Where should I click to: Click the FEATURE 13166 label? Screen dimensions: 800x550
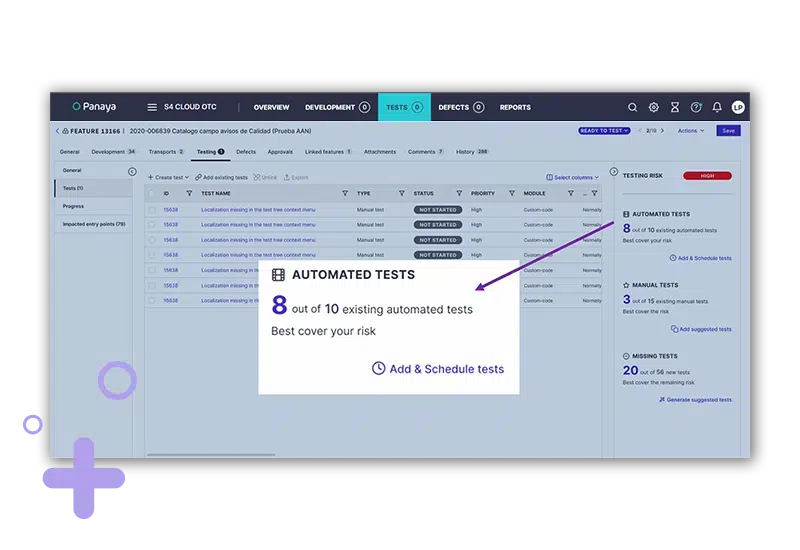95,131
